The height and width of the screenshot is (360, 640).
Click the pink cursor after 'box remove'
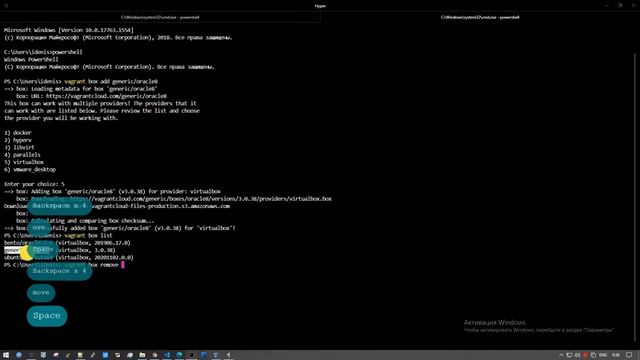(122, 264)
